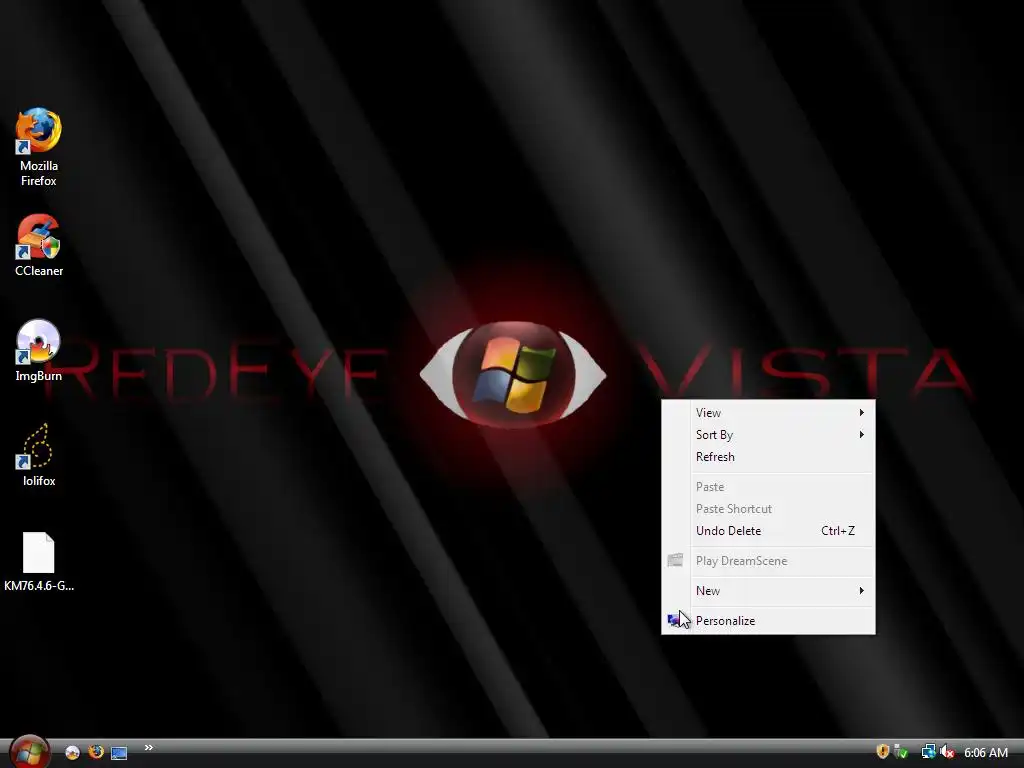The image size is (1024, 768).
Task: Choose Undo Delete in the context menu
Action: [x=769, y=531]
